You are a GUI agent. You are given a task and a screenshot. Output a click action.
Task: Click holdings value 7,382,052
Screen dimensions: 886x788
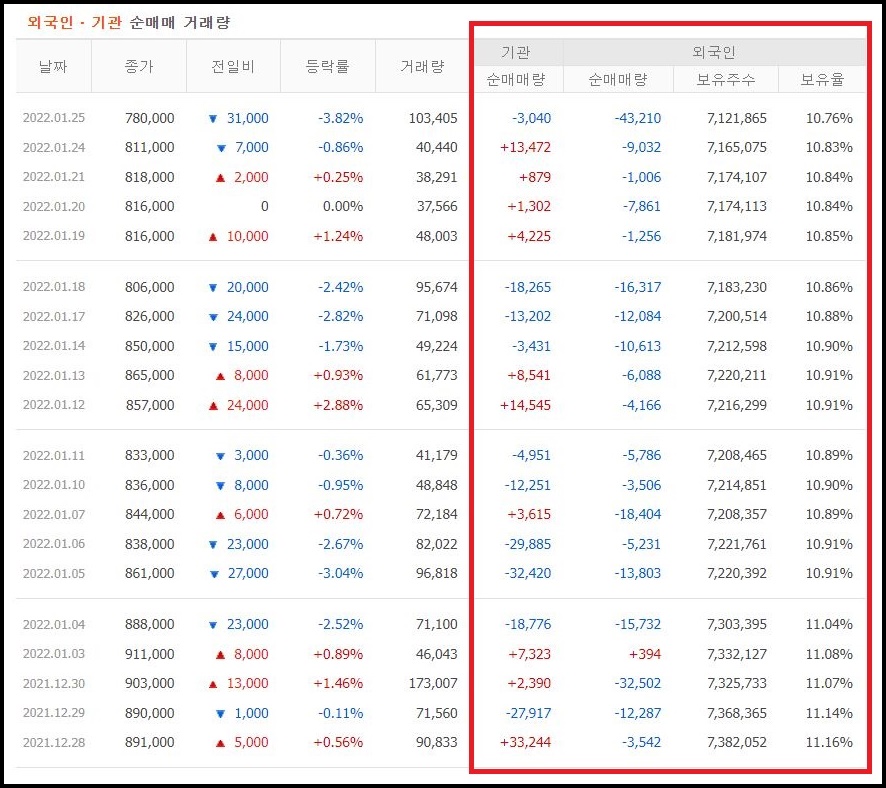pyautogui.click(x=737, y=742)
